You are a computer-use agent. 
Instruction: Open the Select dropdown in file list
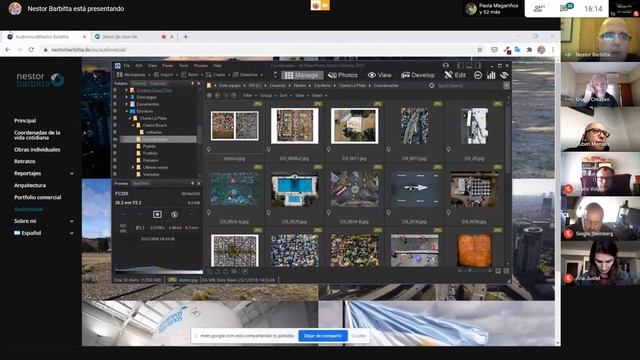pyautogui.click(x=319, y=96)
